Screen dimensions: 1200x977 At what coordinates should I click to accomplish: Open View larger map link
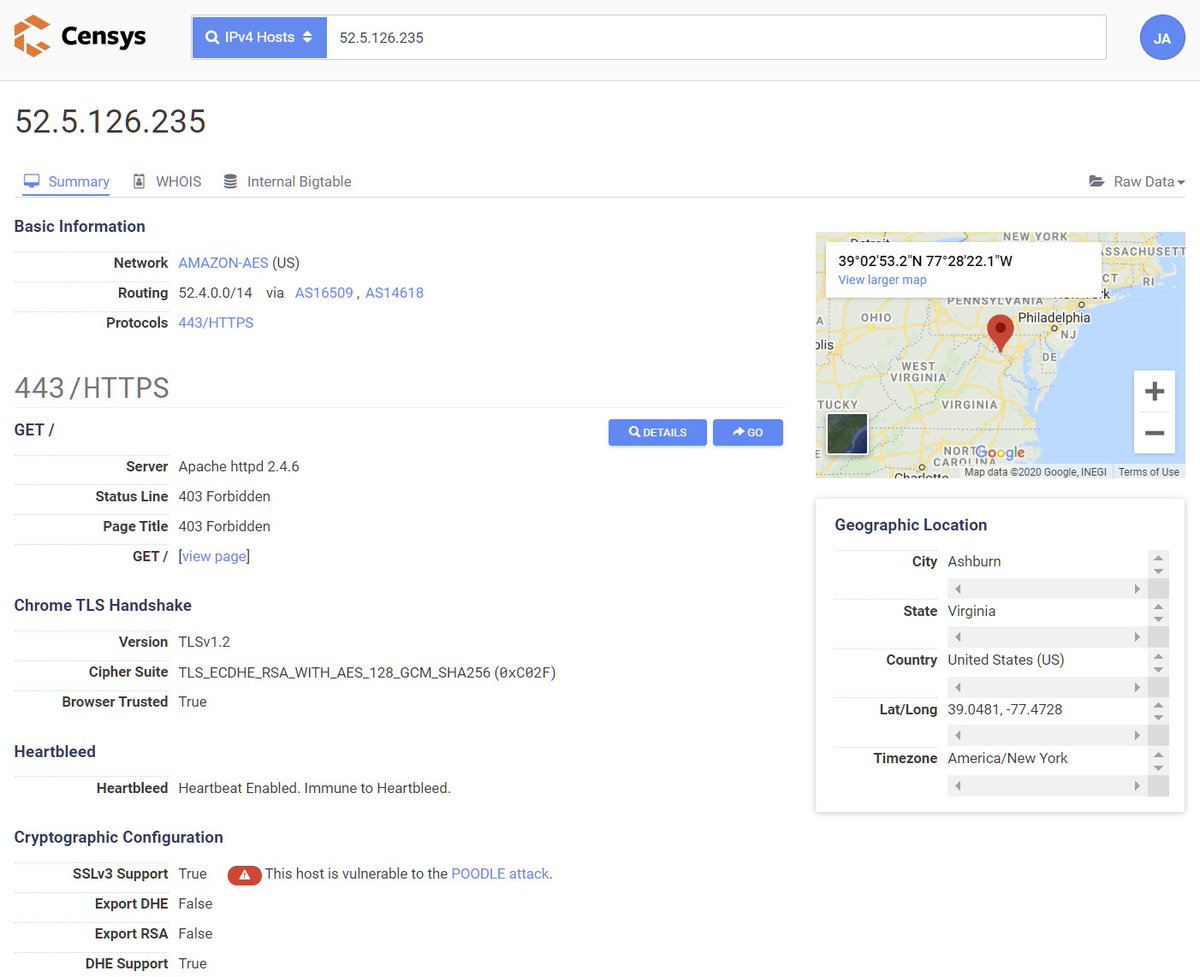pyautogui.click(x=882, y=280)
